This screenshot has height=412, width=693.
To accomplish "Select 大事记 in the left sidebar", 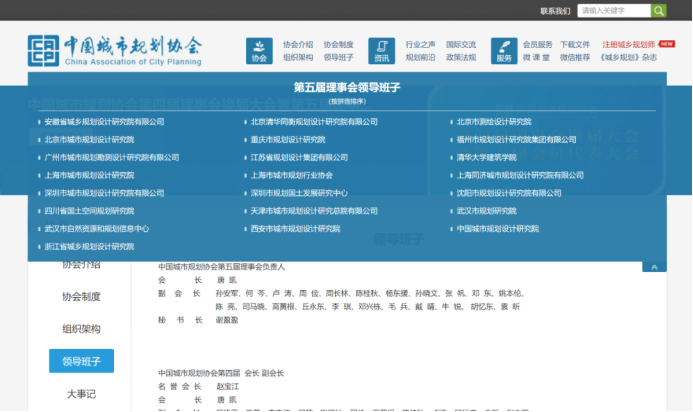I will pos(81,394).
